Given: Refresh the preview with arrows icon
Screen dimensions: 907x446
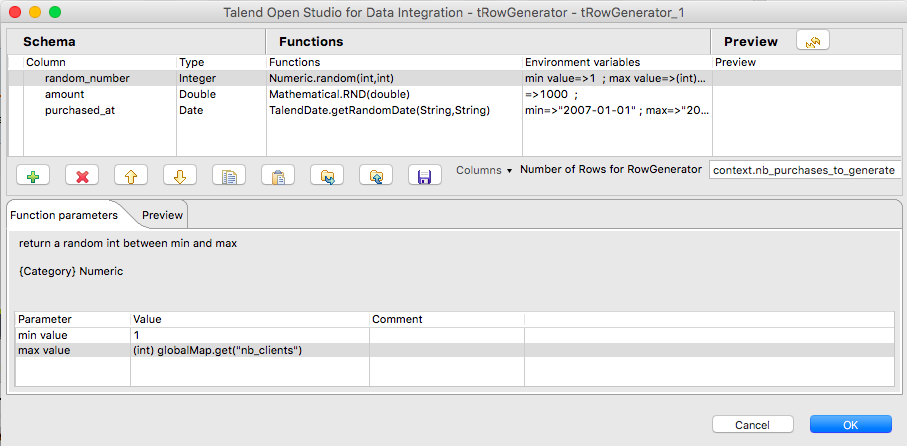Looking at the screenshot, I should coord(813,40).
